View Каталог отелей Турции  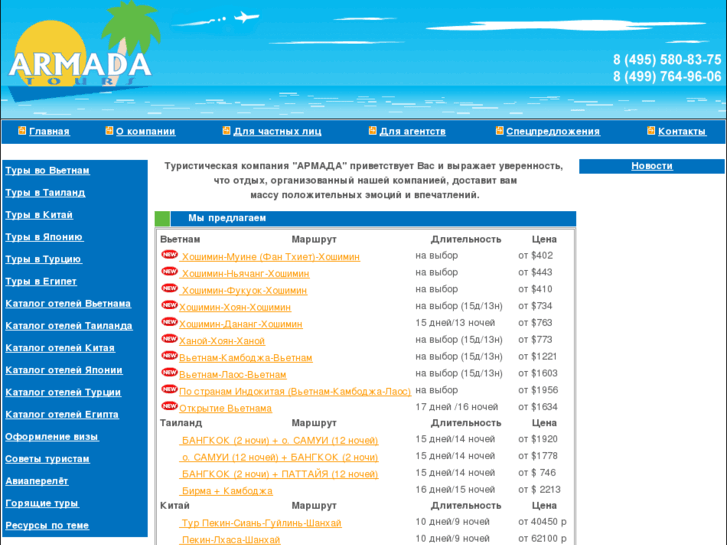63,392
